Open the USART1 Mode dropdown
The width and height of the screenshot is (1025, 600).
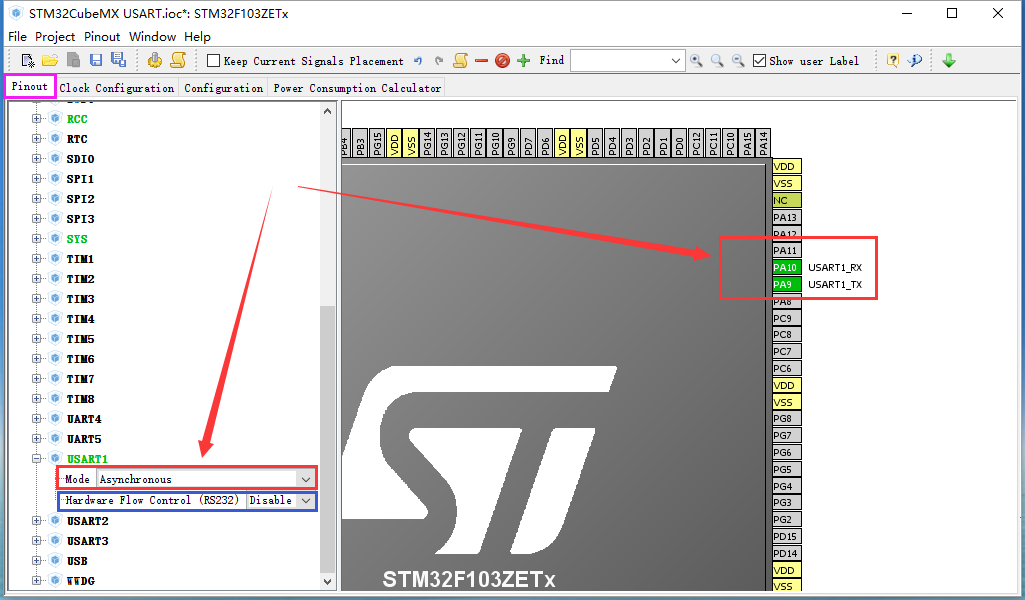(x=305, y=479)
